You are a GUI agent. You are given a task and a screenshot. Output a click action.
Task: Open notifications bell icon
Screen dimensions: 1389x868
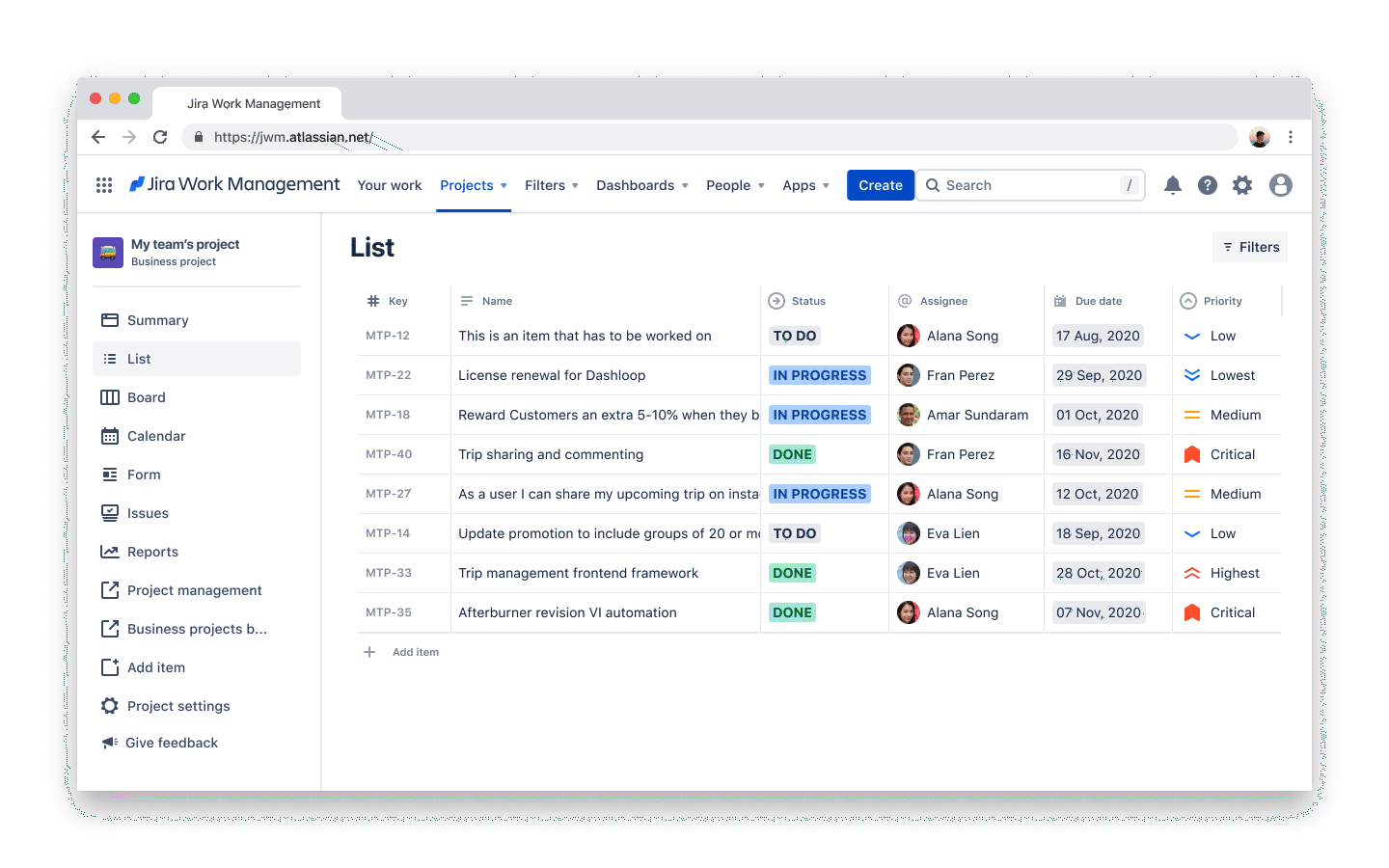[1173, 185]
